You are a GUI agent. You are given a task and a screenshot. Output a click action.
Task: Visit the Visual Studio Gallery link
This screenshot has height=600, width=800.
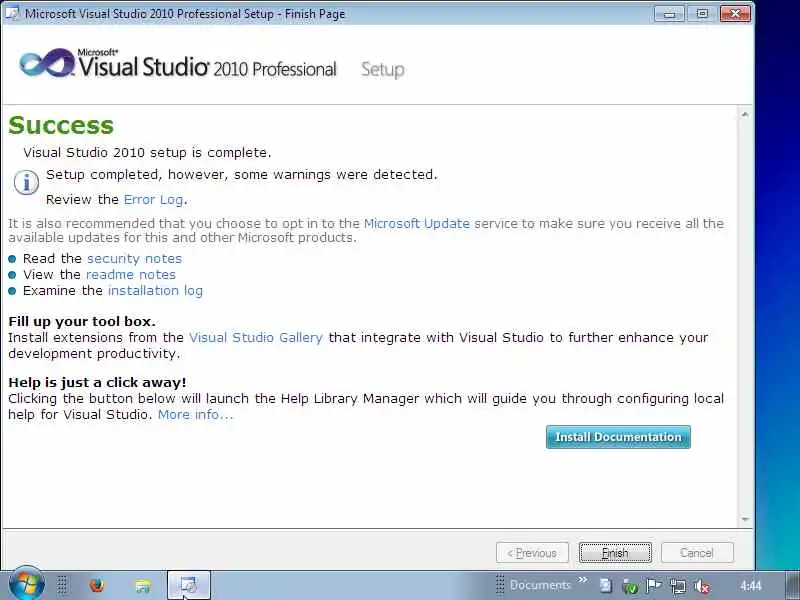coord(256,337)
